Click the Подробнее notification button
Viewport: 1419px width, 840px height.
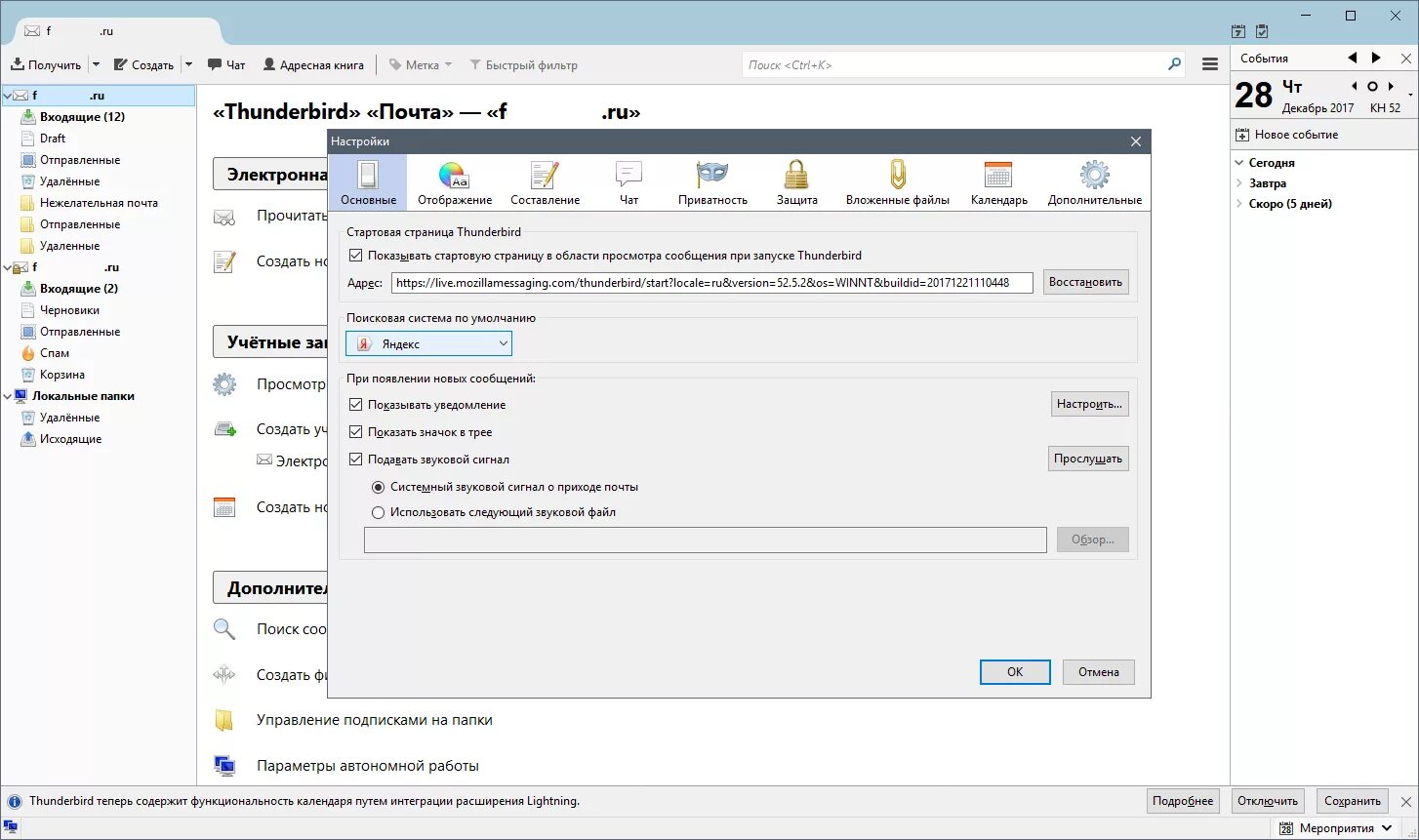coord(1183,801)
